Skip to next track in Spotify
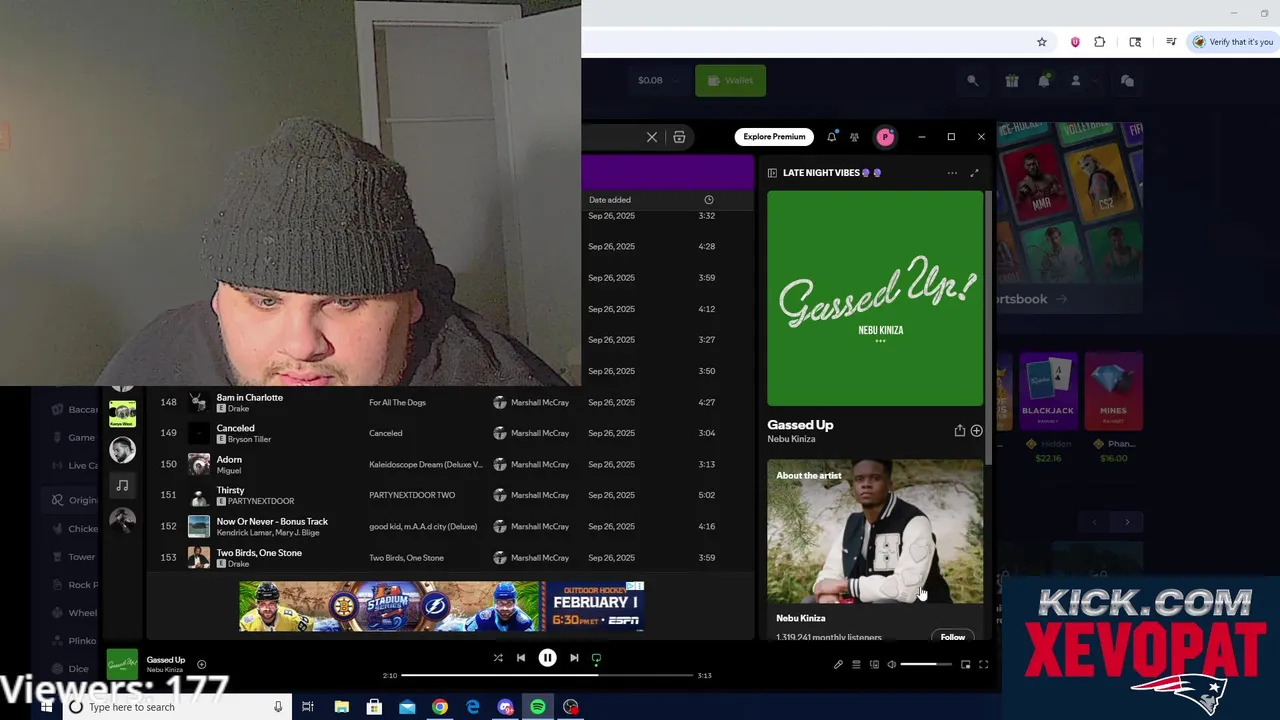Image resolution: width=1280 pixels, height=720 pixels. coord(574,658)
